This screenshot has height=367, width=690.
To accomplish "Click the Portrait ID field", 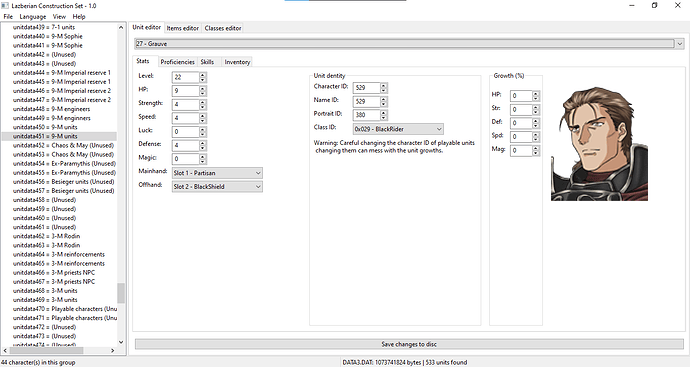I will [367, 115].
